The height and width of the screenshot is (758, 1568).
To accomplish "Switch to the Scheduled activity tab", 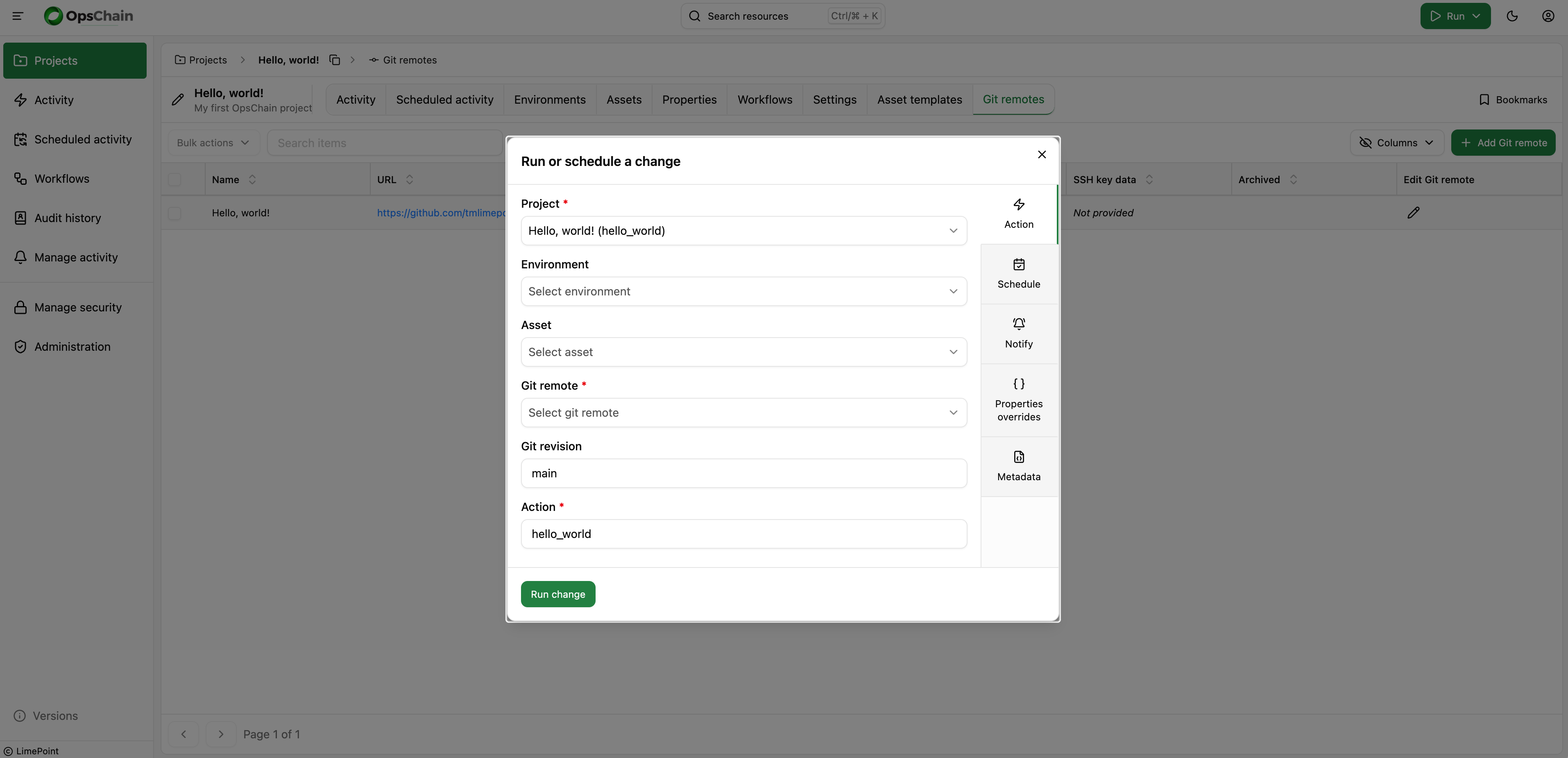I will pyautogui.click(x=444, y=99).
